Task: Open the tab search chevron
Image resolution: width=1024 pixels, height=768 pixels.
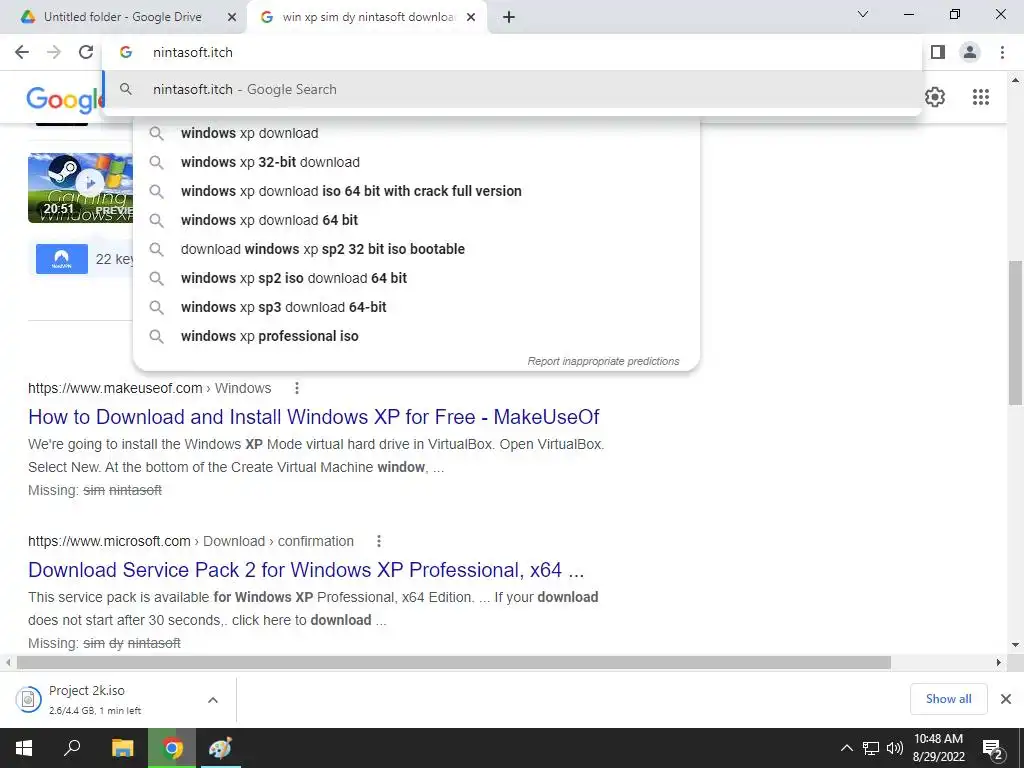Action: 863,14
